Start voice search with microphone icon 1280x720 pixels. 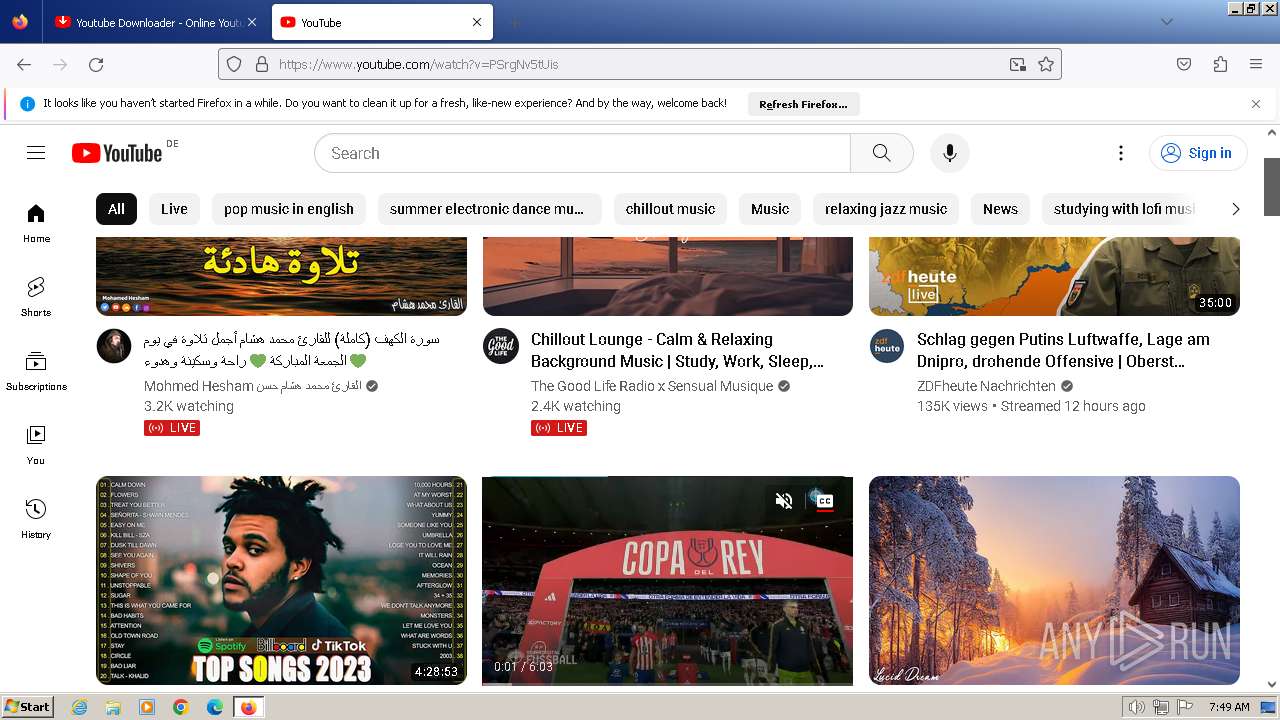(x=949, y=153)
